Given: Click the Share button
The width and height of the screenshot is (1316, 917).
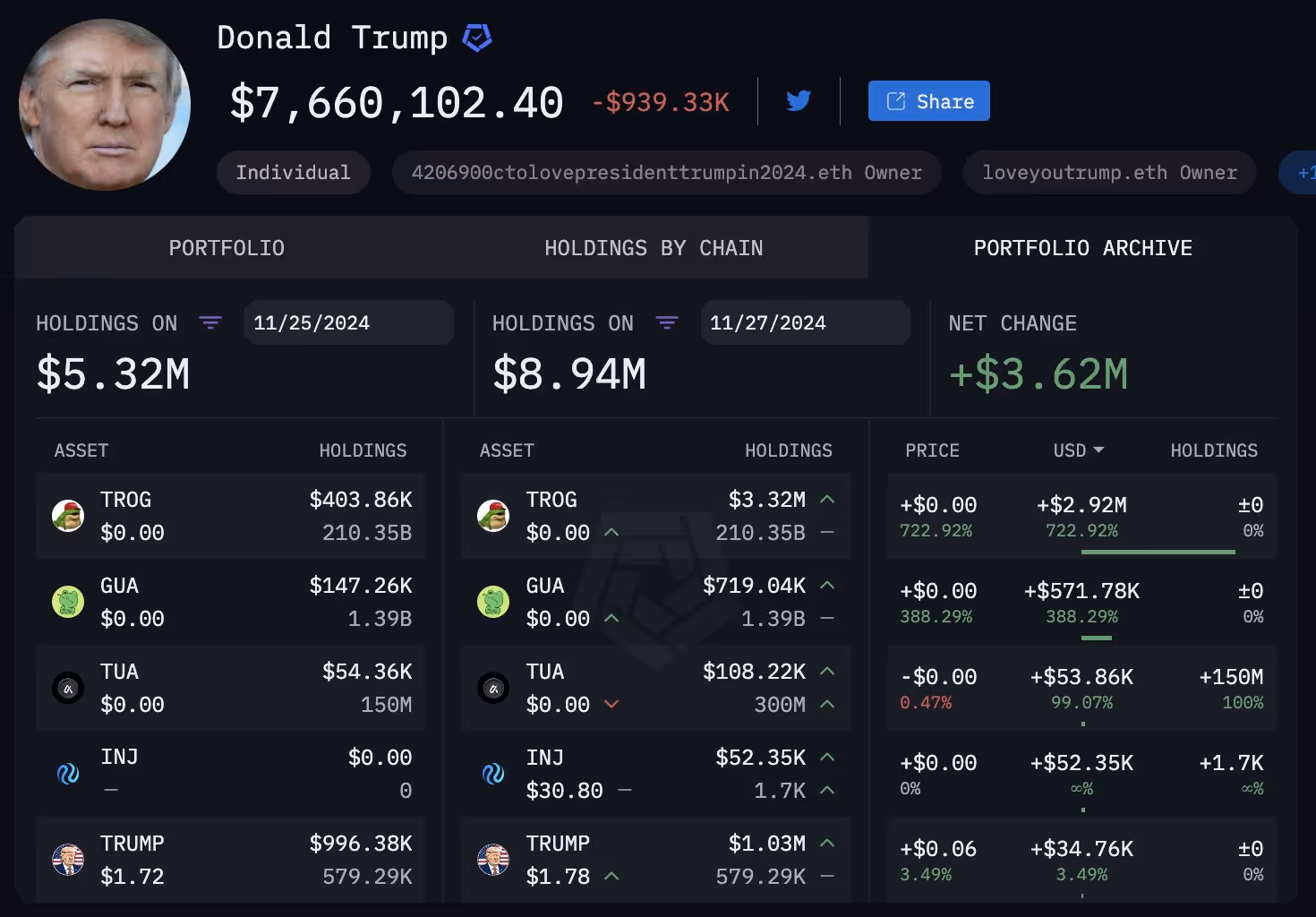Looking at the screenshot, I should point(928,101).
